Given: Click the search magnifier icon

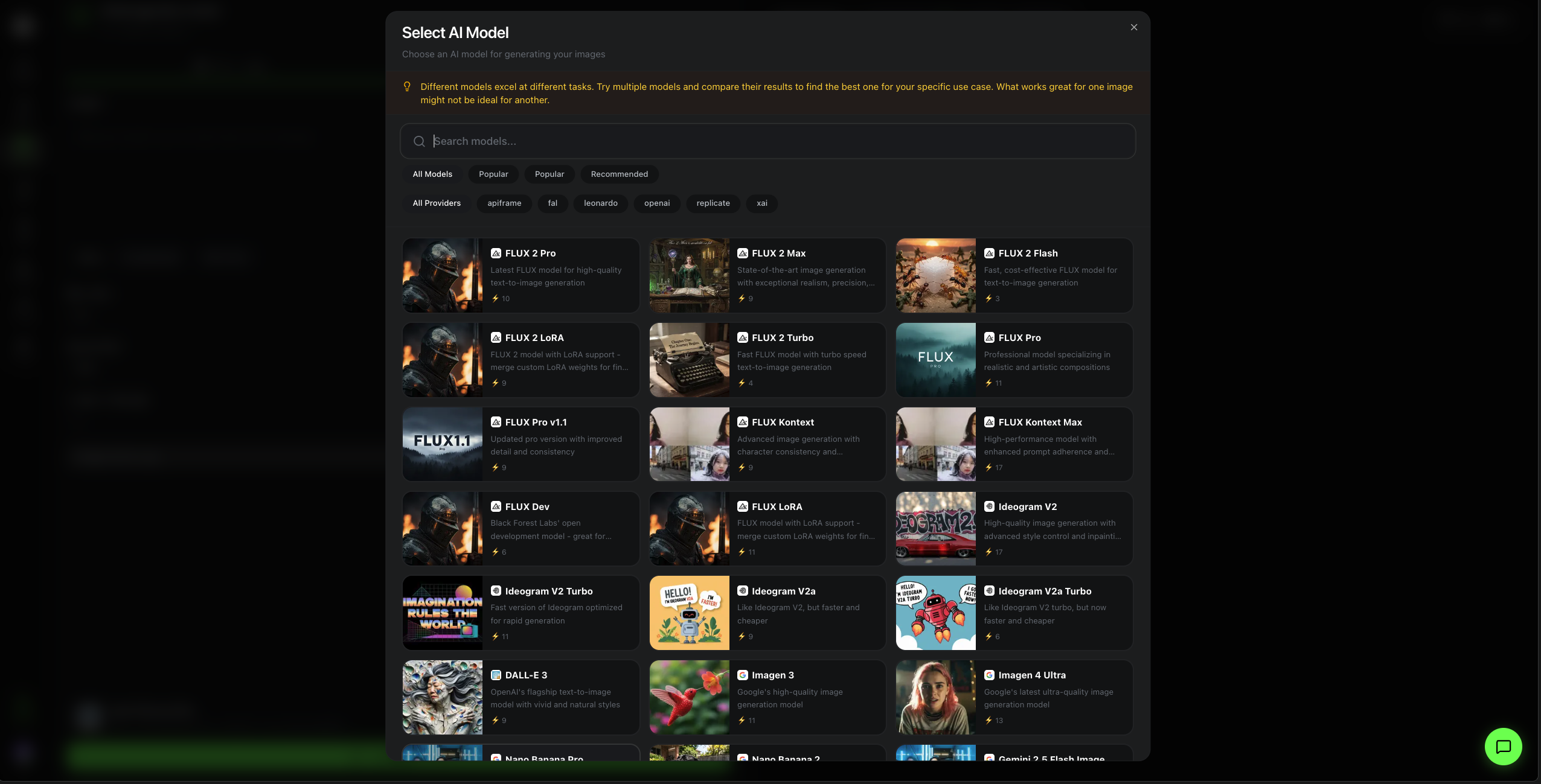Looking at the screenshot, I should click(419, 141).
